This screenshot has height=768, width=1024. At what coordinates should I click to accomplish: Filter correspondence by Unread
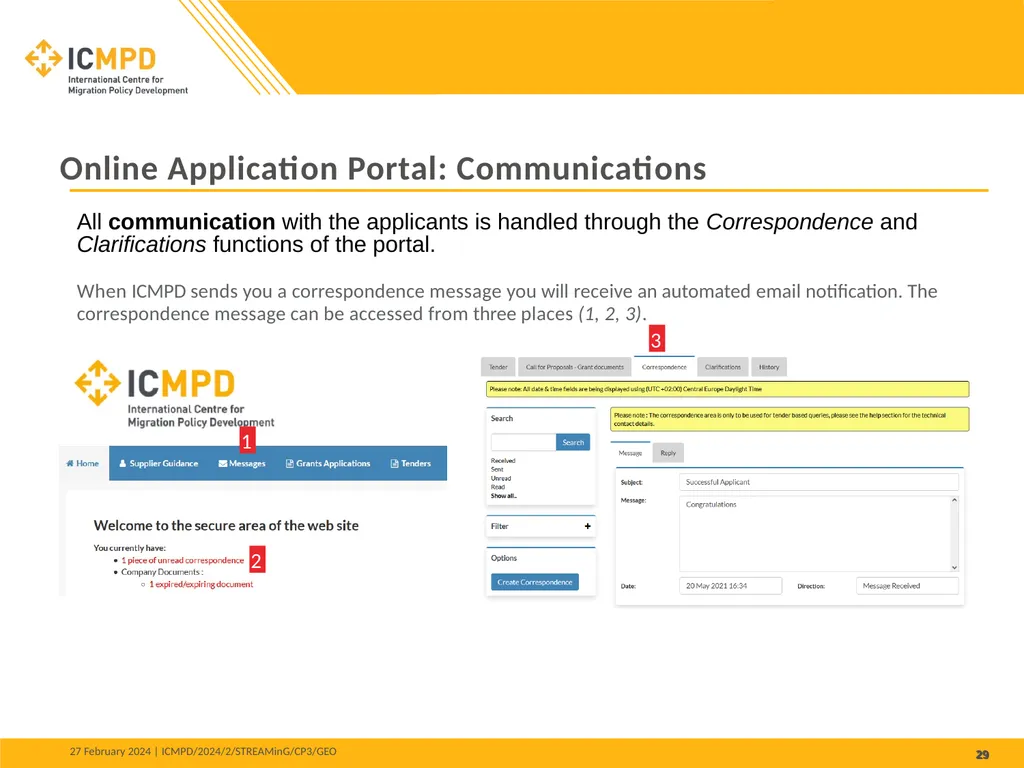point(501,478)
